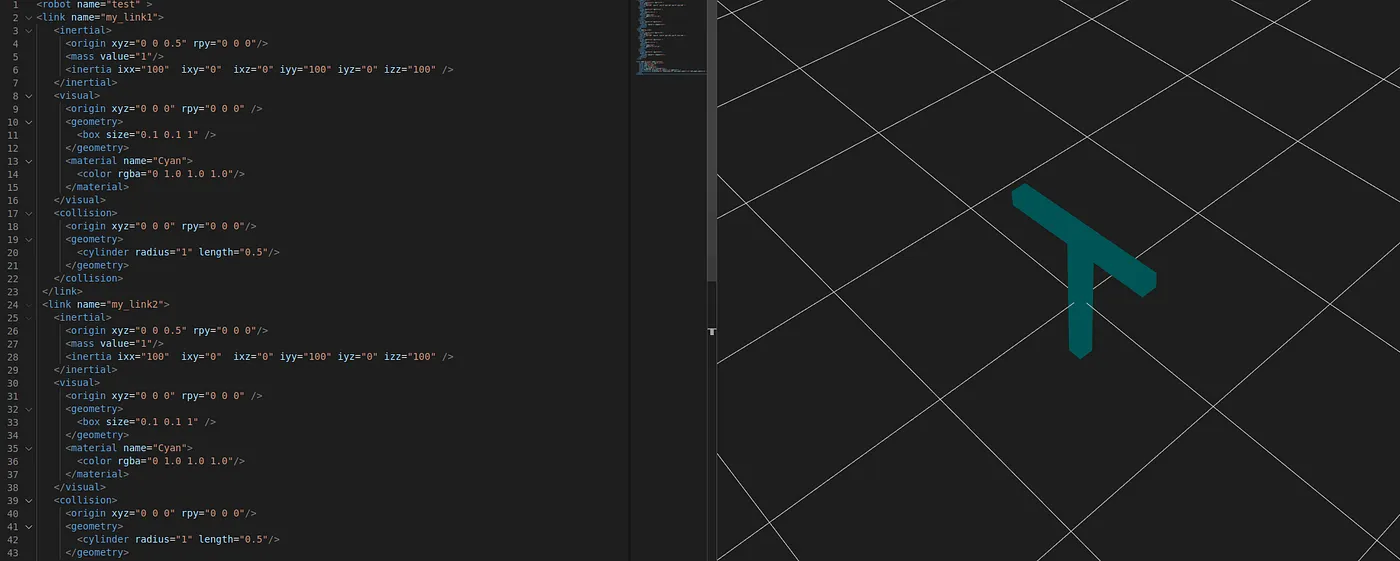Click material name="Cyan" on line 35
1400x561 pixels.
coord(129,448)
